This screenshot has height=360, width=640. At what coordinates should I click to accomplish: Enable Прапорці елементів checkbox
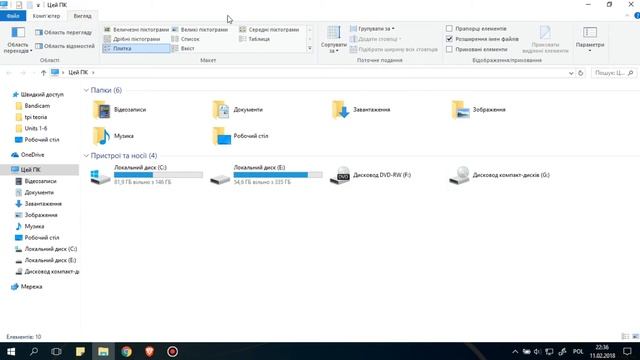[449, 29]
